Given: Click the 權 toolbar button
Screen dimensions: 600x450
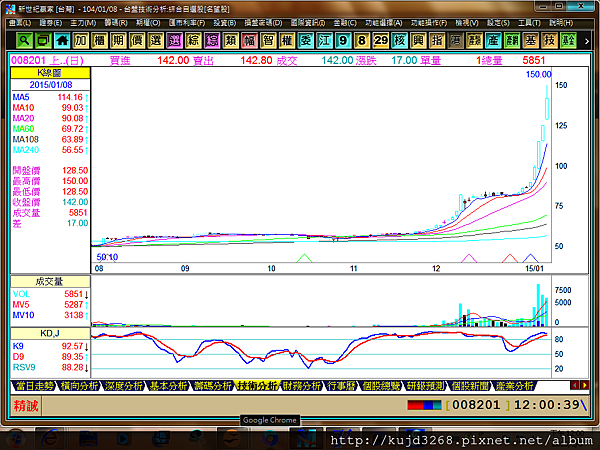Looking at the screenshot, I should pyautogui.click(x=287, y=40).
